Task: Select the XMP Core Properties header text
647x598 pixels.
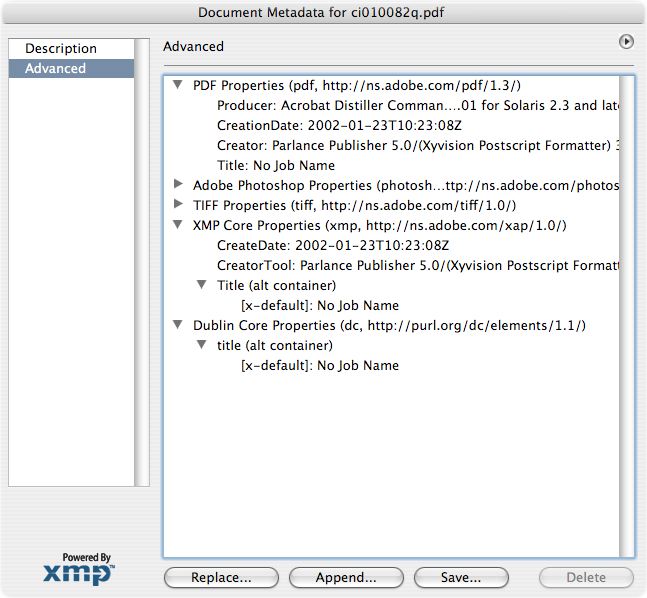Action: (x=380, y=225)
